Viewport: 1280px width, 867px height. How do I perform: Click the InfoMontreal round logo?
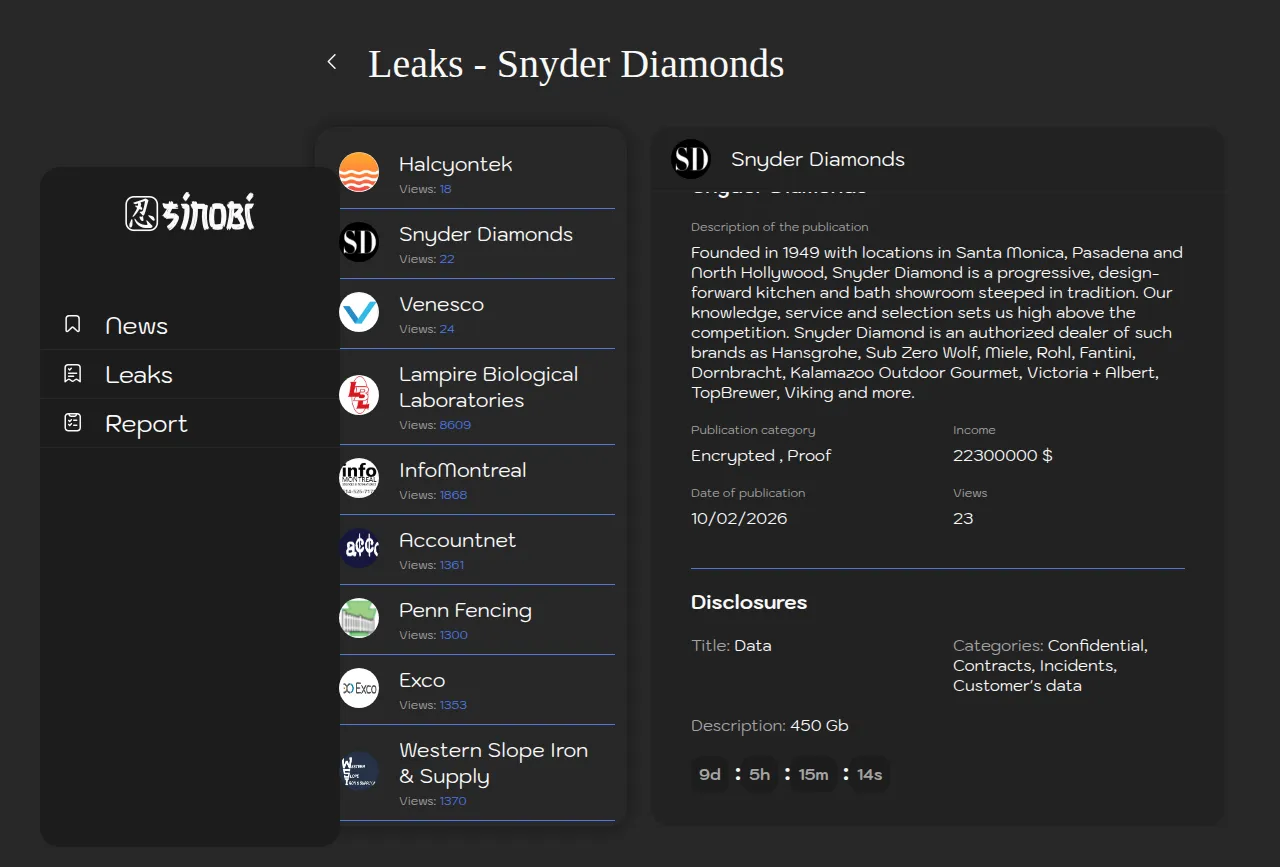click(x=359, y=478)
